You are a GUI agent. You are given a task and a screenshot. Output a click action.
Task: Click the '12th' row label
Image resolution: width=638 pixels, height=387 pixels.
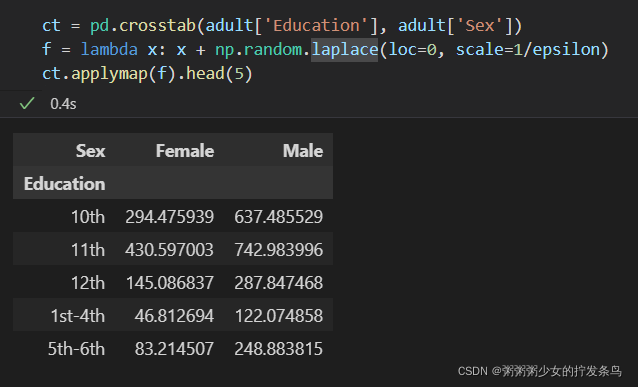pos(88,283)
